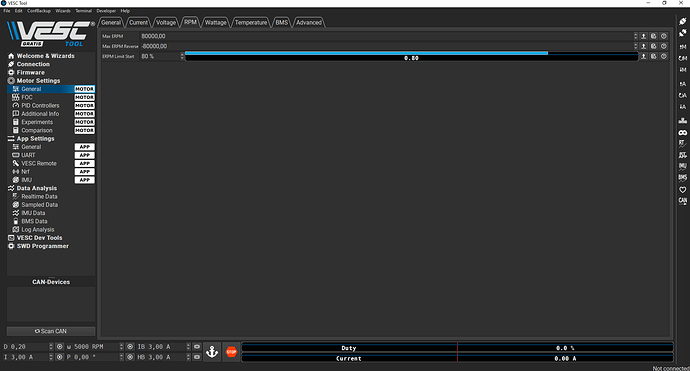Toggle CAN forwarding icon in right toolbar
690x371 pixels.
point(683,201)
